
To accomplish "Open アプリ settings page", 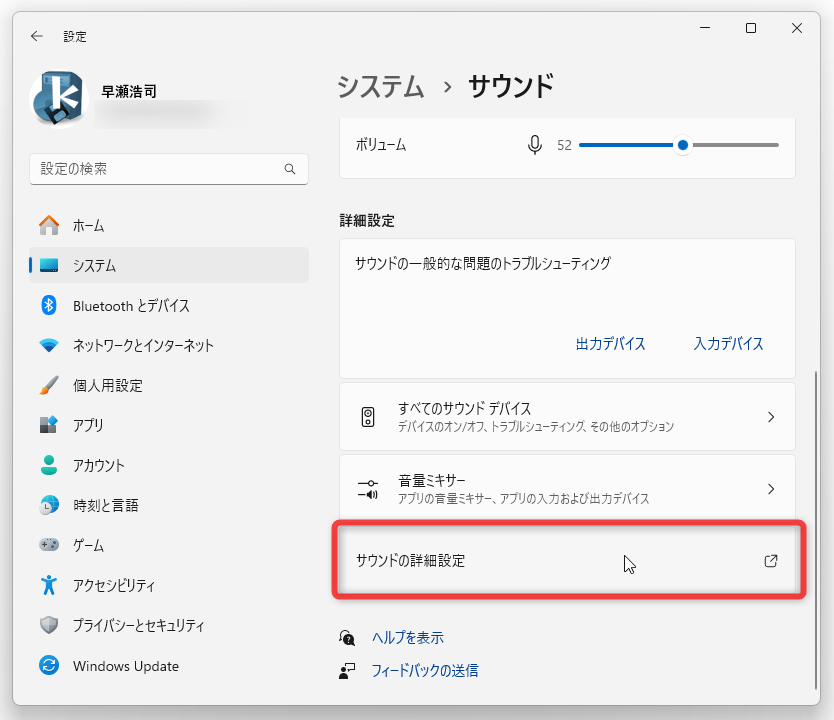I will tap(169, 425).
